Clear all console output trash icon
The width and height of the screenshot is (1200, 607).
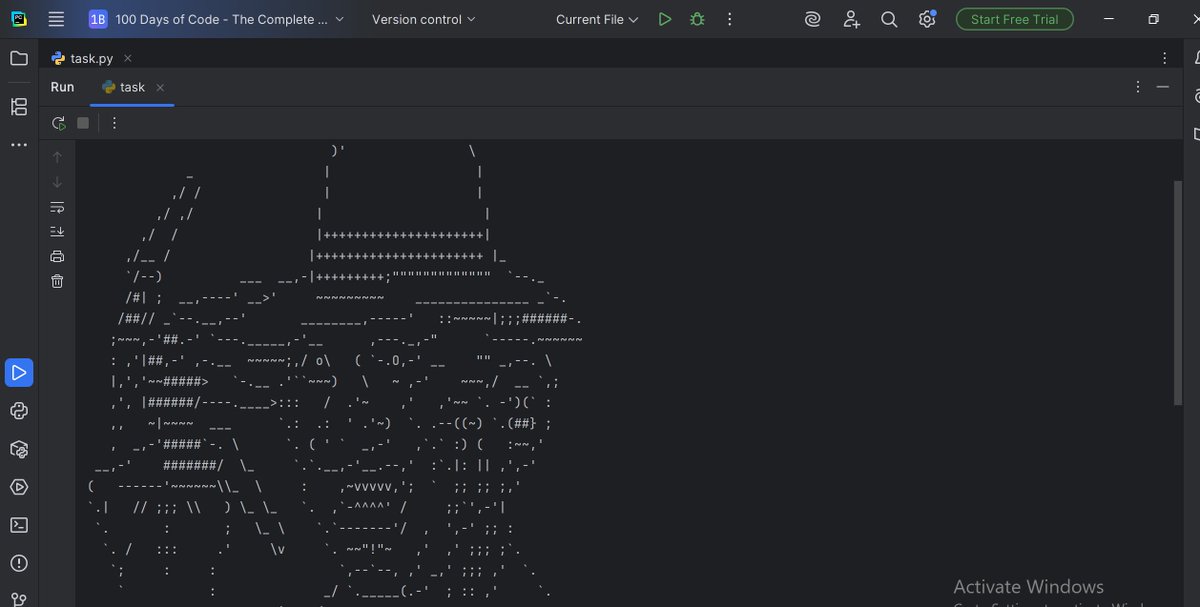pyautogui.click(x=57, y=281)
